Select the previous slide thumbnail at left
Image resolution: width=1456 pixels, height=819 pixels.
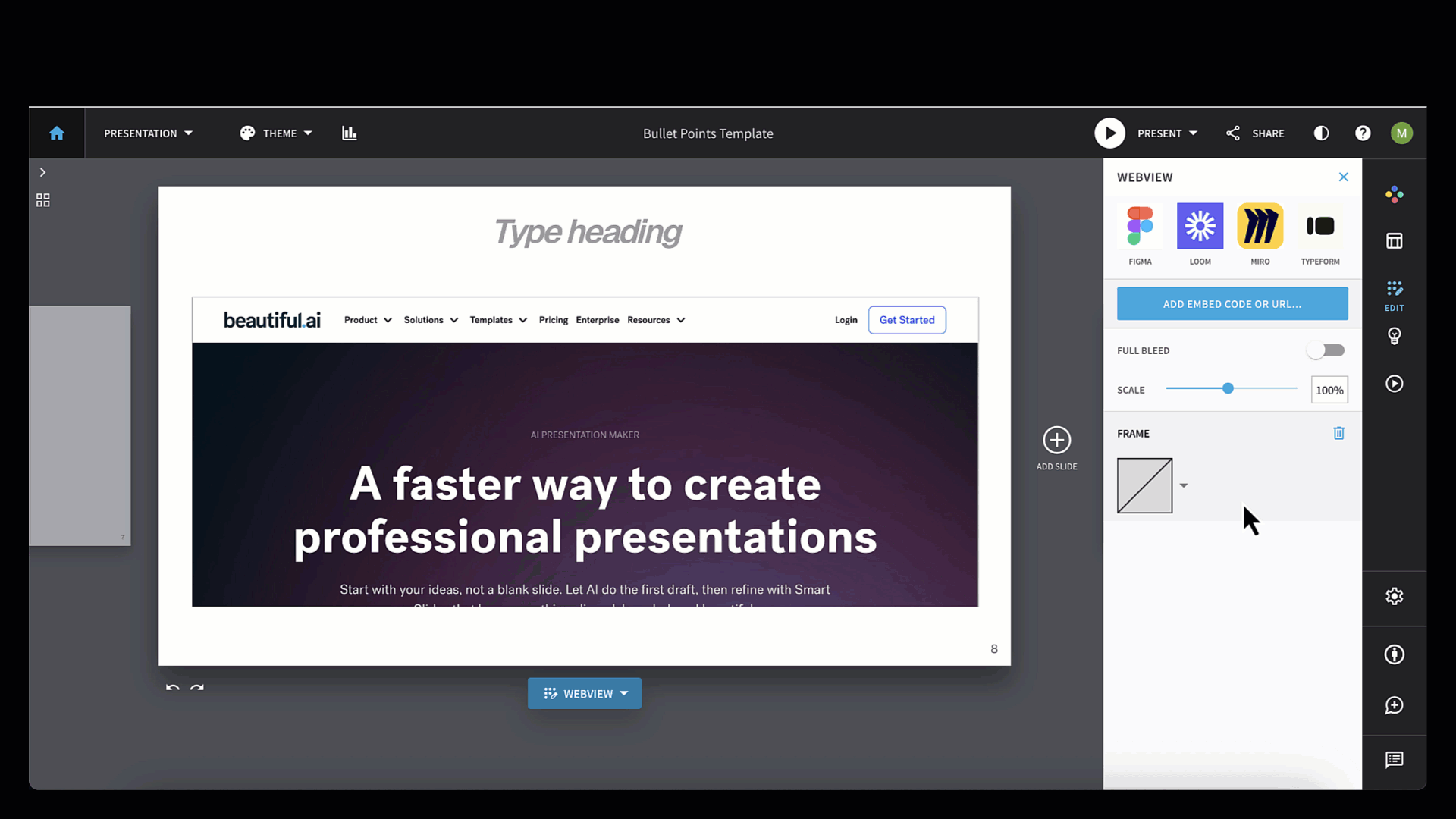click(x=80, y=425)
